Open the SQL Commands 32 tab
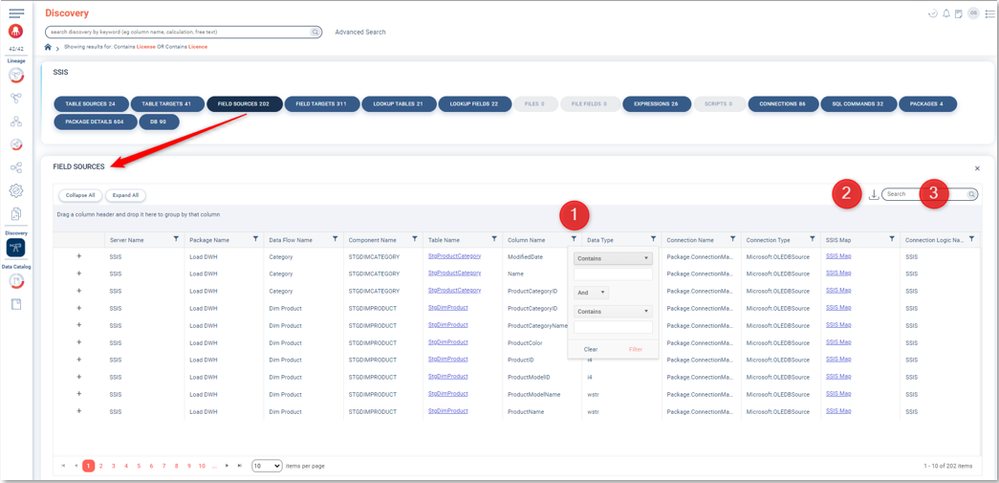 click(857, 103)
